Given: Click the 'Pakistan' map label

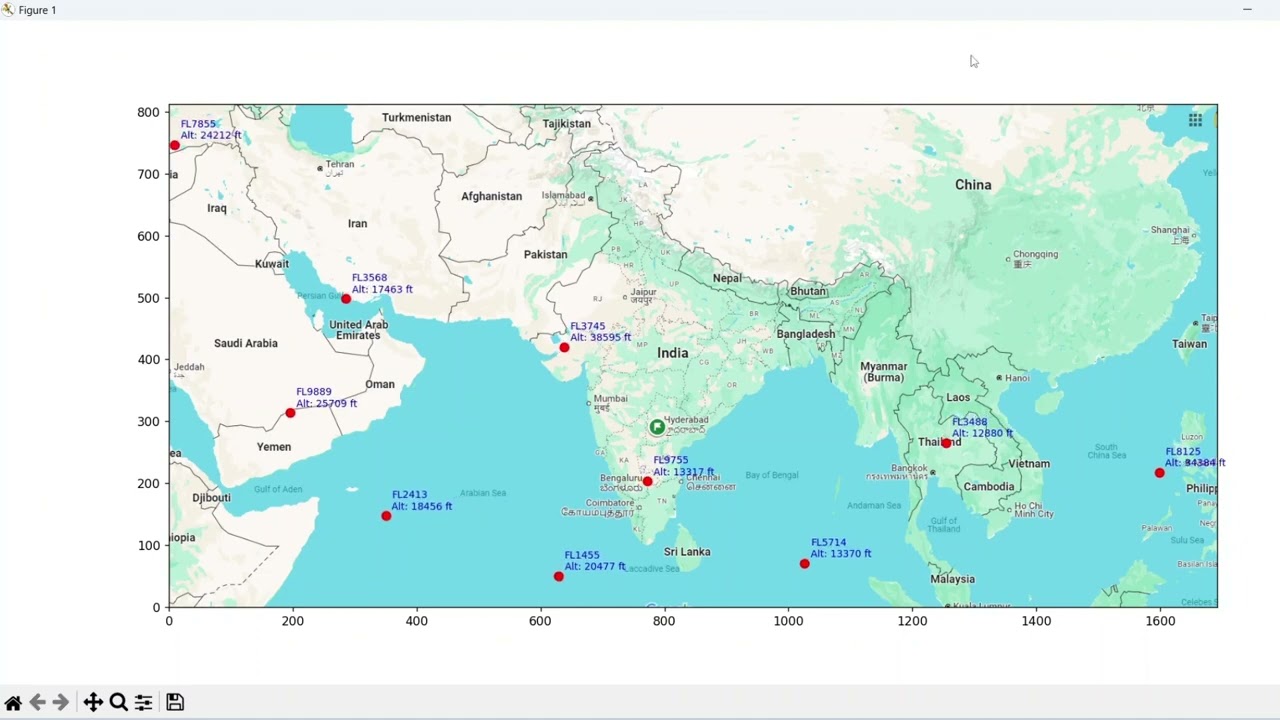Looking at the screenshot, I should [x=546, y=254].
